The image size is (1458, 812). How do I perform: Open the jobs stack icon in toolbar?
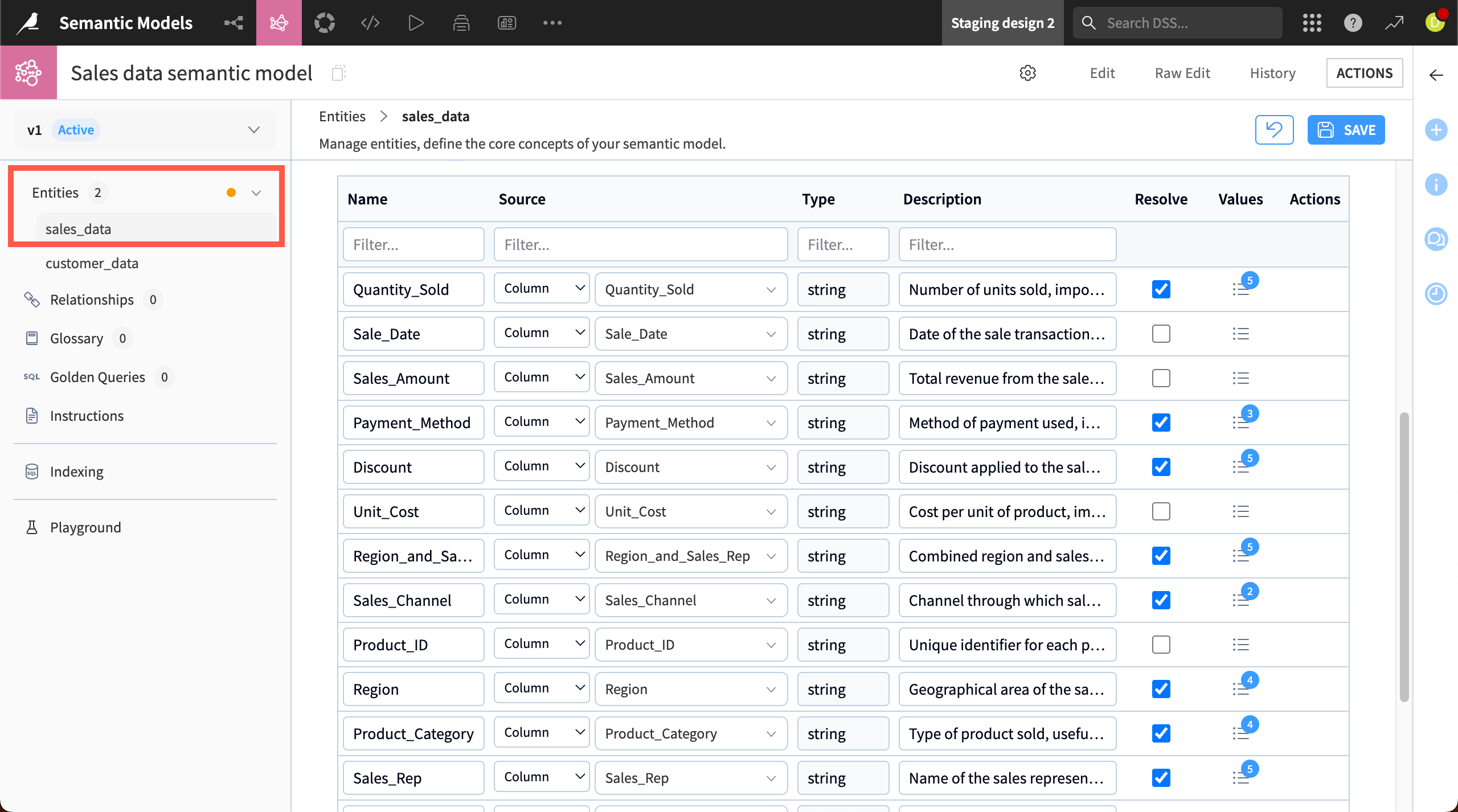461,23
